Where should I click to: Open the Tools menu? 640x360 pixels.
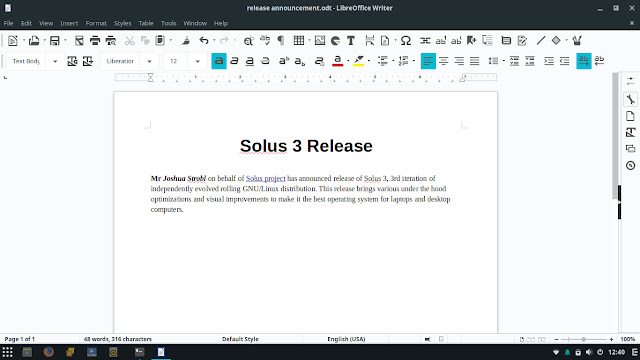(168, 23)
